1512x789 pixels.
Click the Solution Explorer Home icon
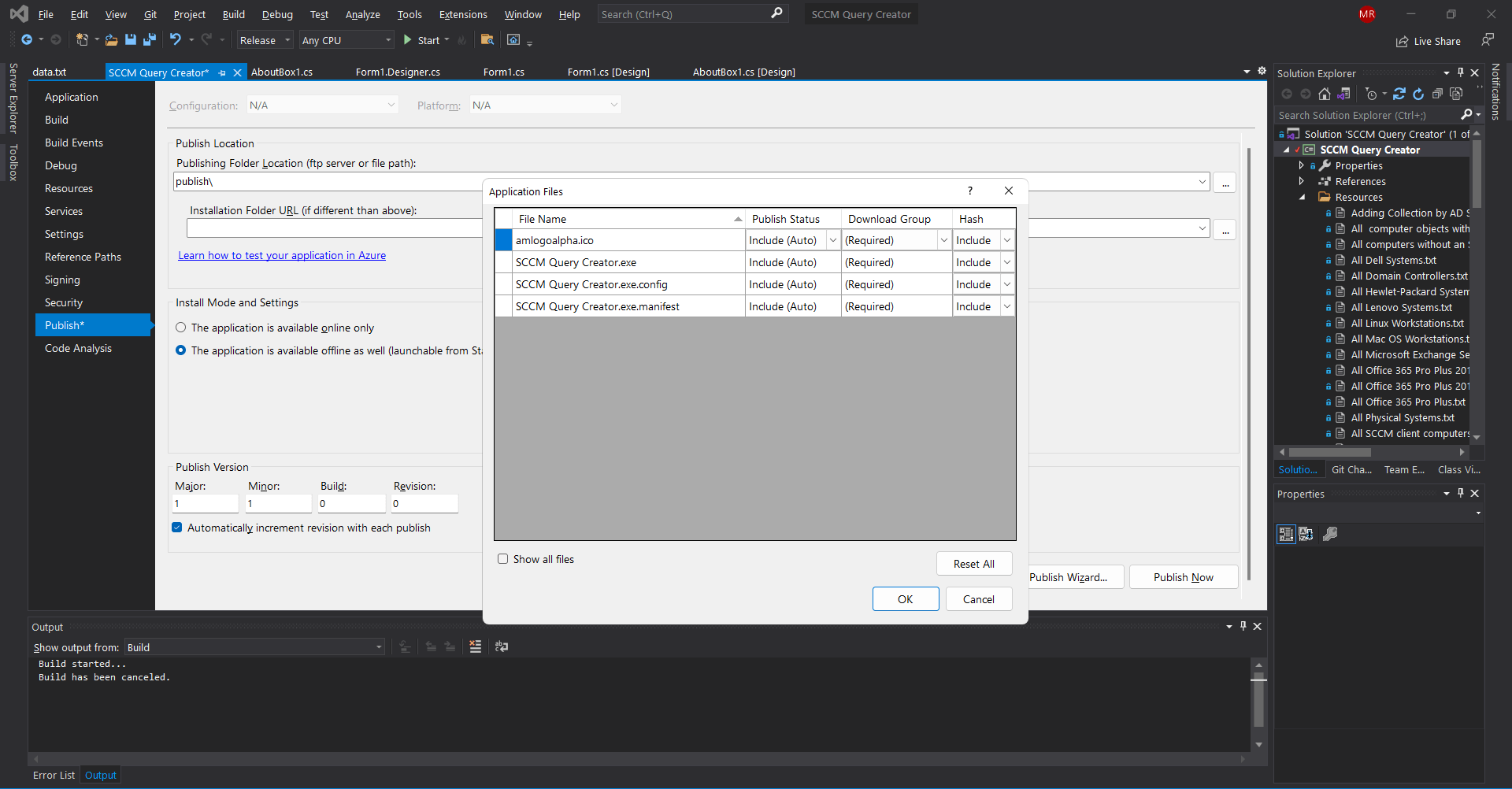click(1325, 94)
